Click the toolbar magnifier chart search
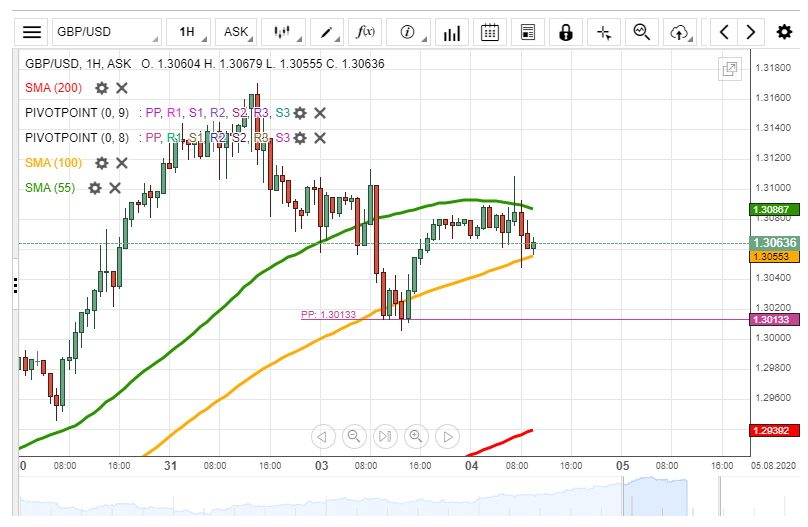The height and width of the screenshot is (527, 808). pos(642,32)
